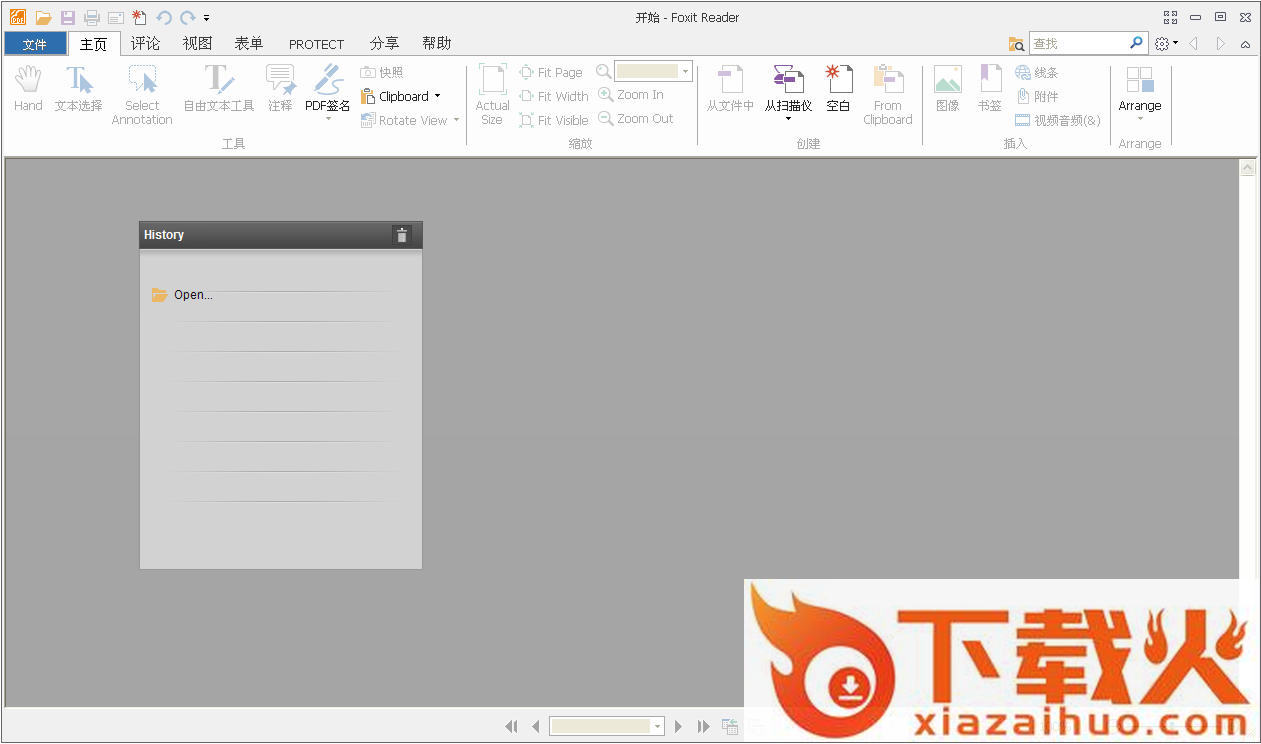Create PDF 从扫描仪 from scanner
1261x744 pixels.
coord(788,93)
